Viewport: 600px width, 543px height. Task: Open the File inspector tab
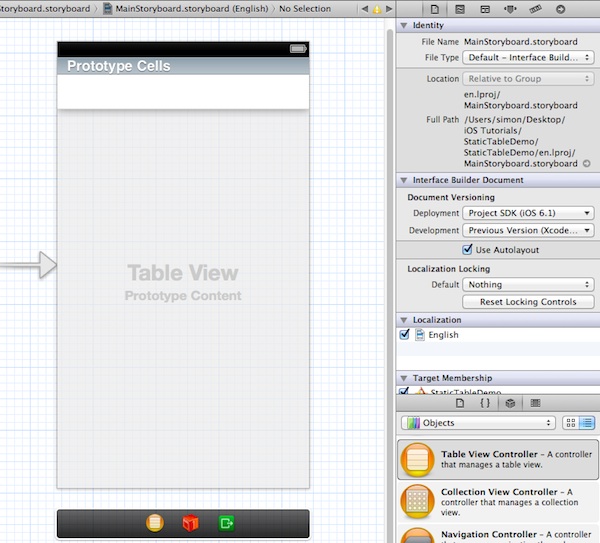coord(434,8)
